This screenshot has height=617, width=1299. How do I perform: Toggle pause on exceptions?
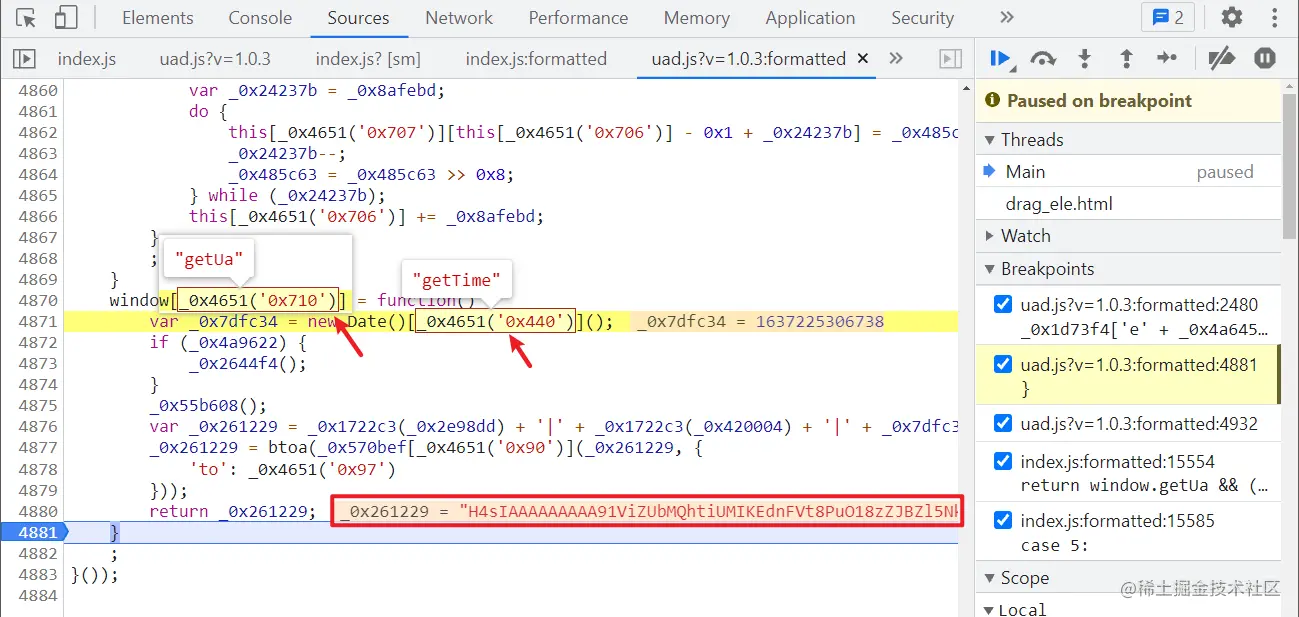[x=1265, y=59]
